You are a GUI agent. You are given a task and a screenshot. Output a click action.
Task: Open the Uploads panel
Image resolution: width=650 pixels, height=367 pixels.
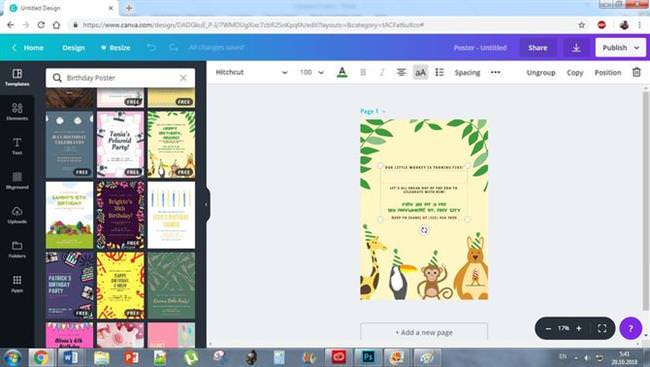(x=17, y=215)
